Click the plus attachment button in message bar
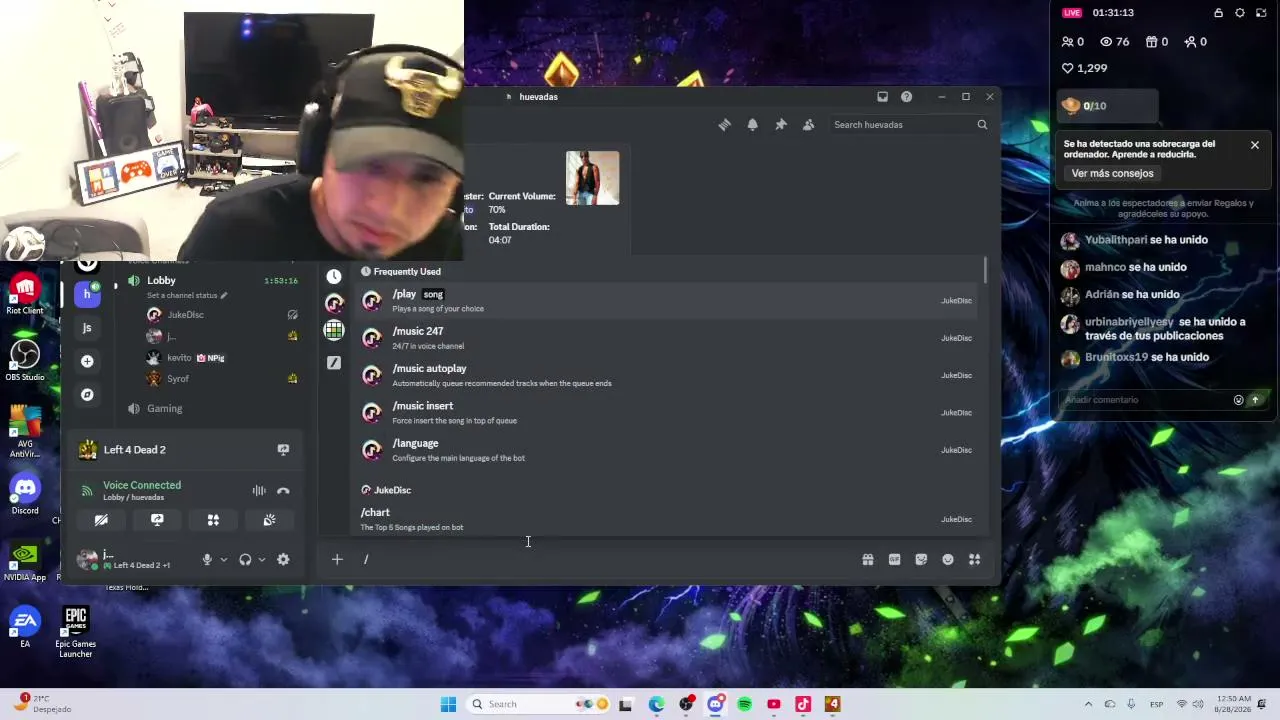Viewport: 1280px width, 720px height. [x=337, y=560]
